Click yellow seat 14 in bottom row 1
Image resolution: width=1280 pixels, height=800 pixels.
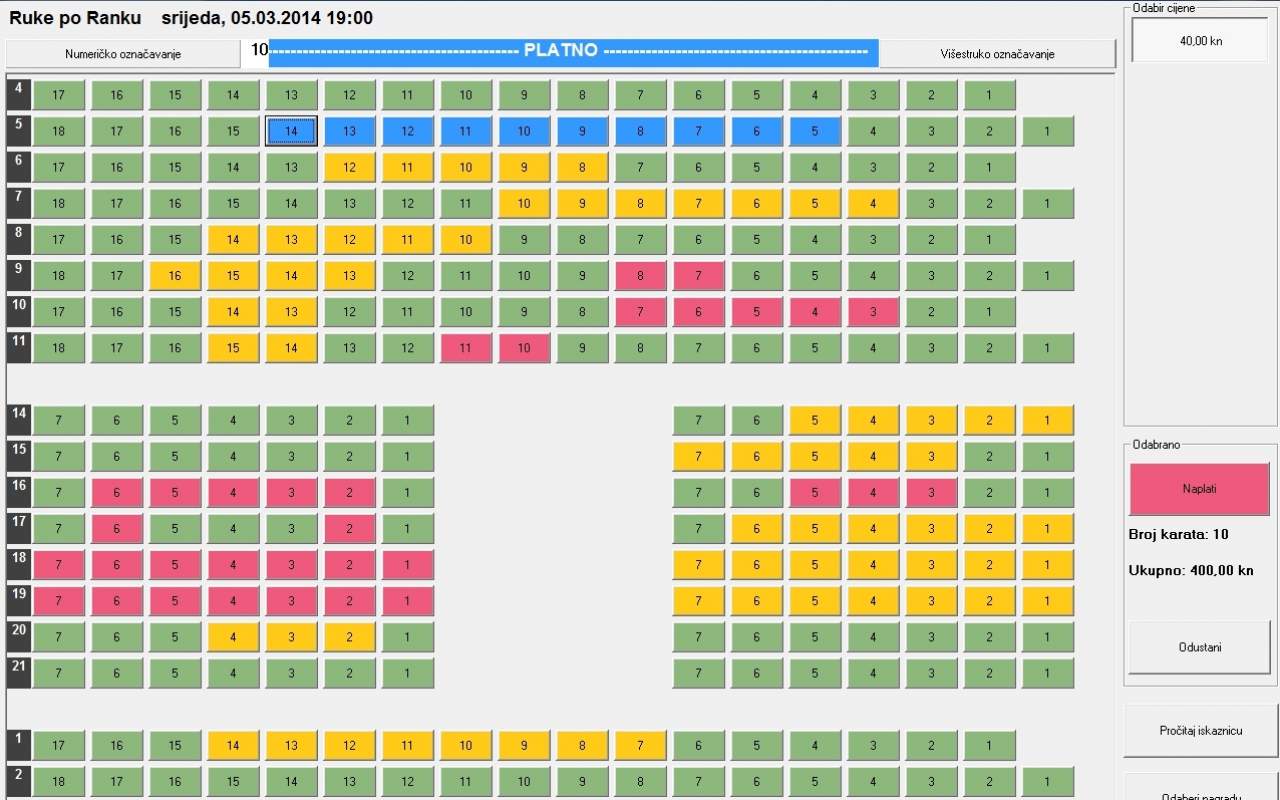pos(233,745)
